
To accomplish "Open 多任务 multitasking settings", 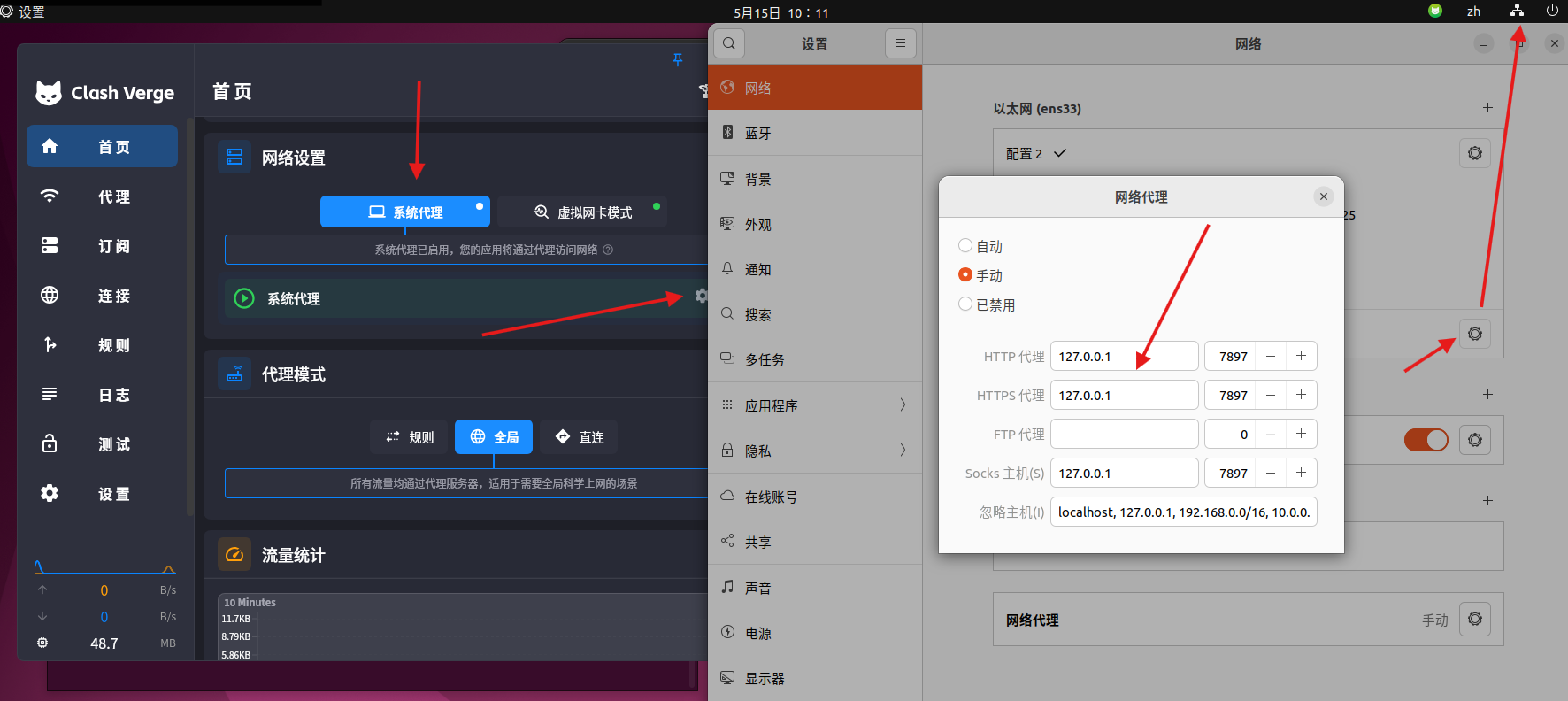I will (815, 359).
